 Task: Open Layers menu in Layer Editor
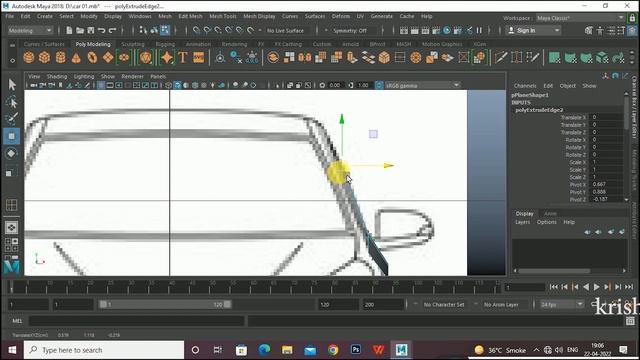tap(522, 222)
